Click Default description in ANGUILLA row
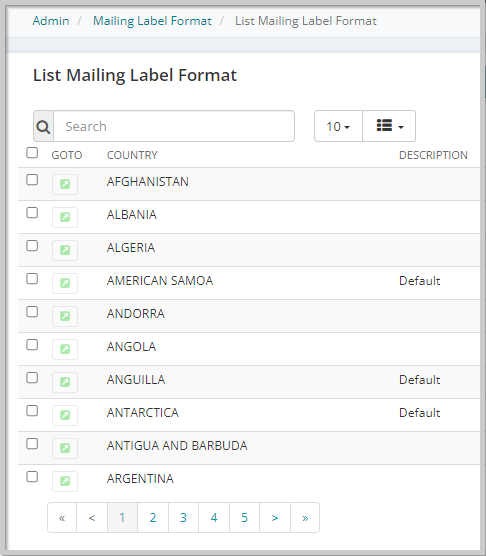This screenshot has width=486, height=556. tap(420, 379)
